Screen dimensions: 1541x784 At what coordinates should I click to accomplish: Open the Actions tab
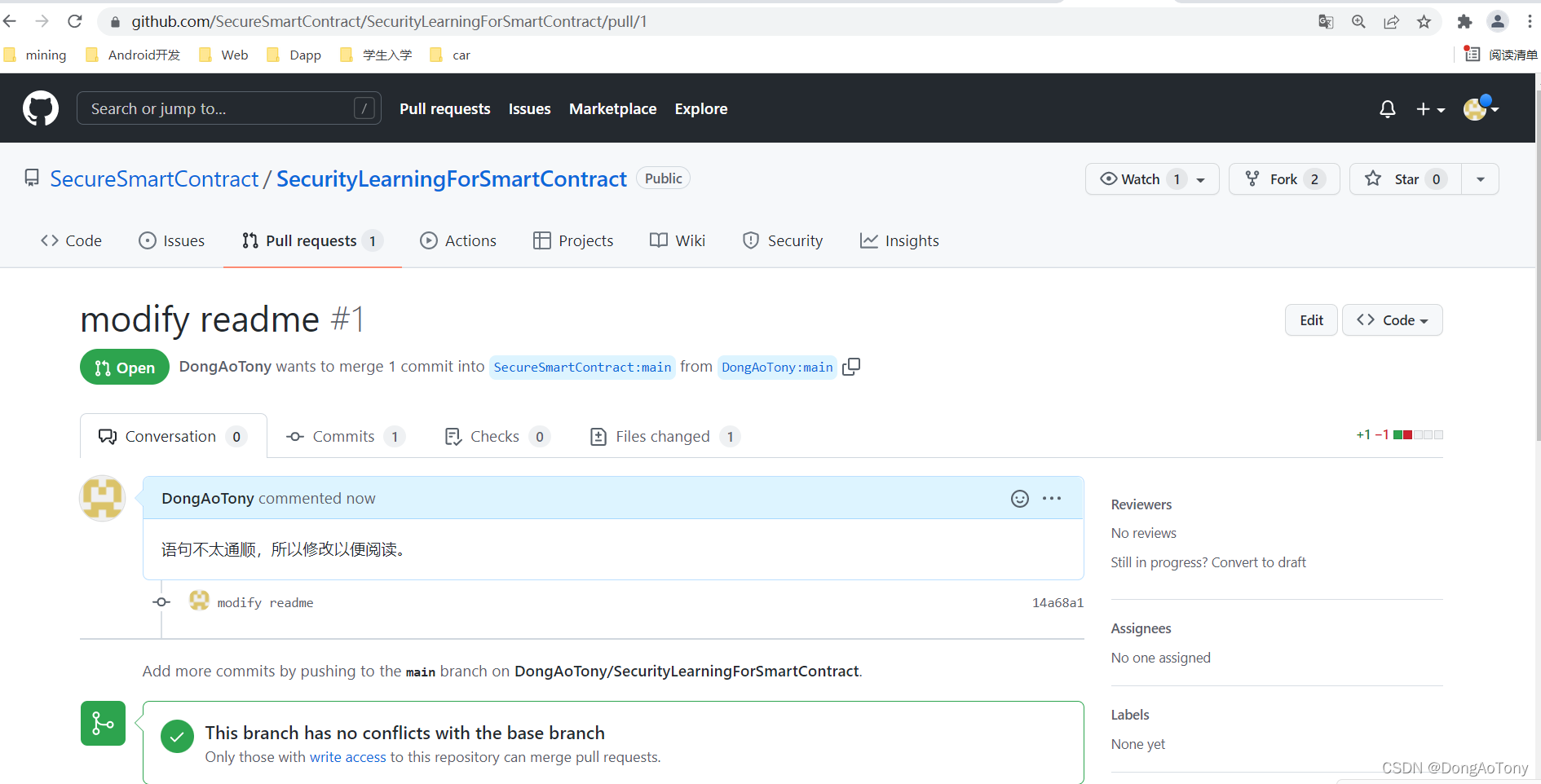click(458, 240)
